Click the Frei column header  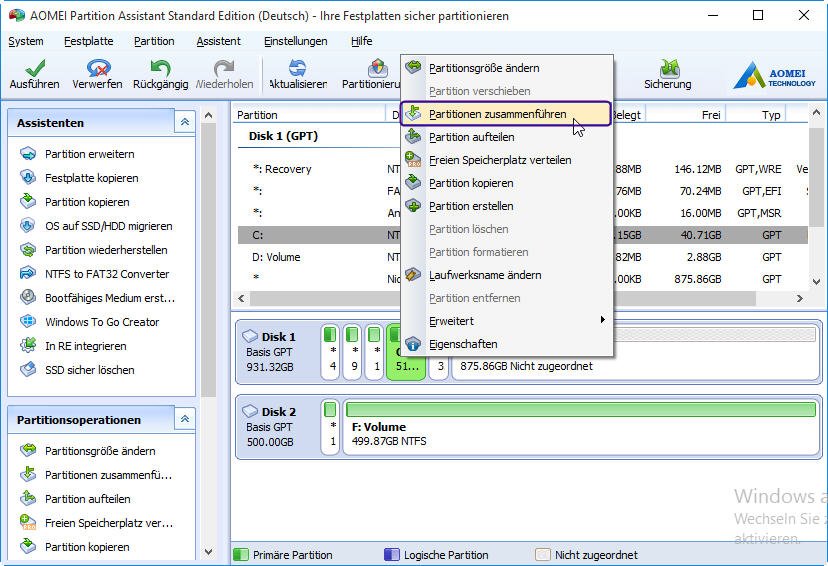pos(685,115)
